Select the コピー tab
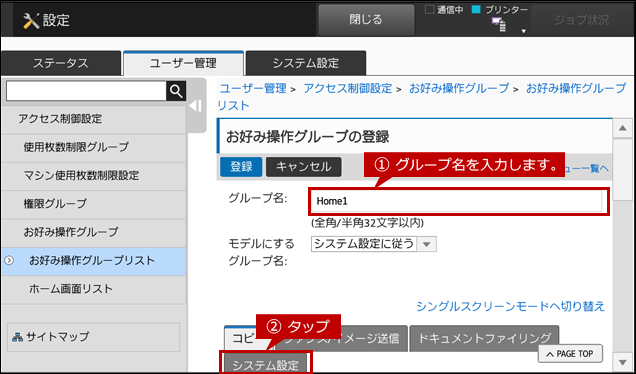 tap(243, 338)
